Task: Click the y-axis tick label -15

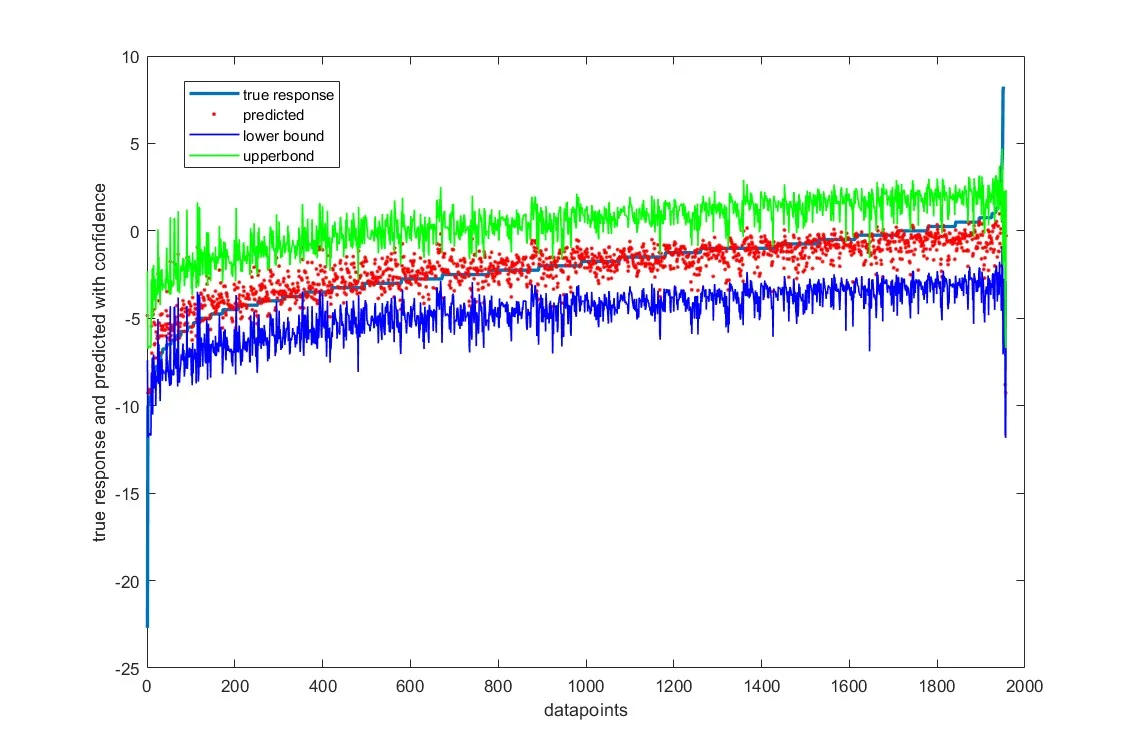Action: 127,494
